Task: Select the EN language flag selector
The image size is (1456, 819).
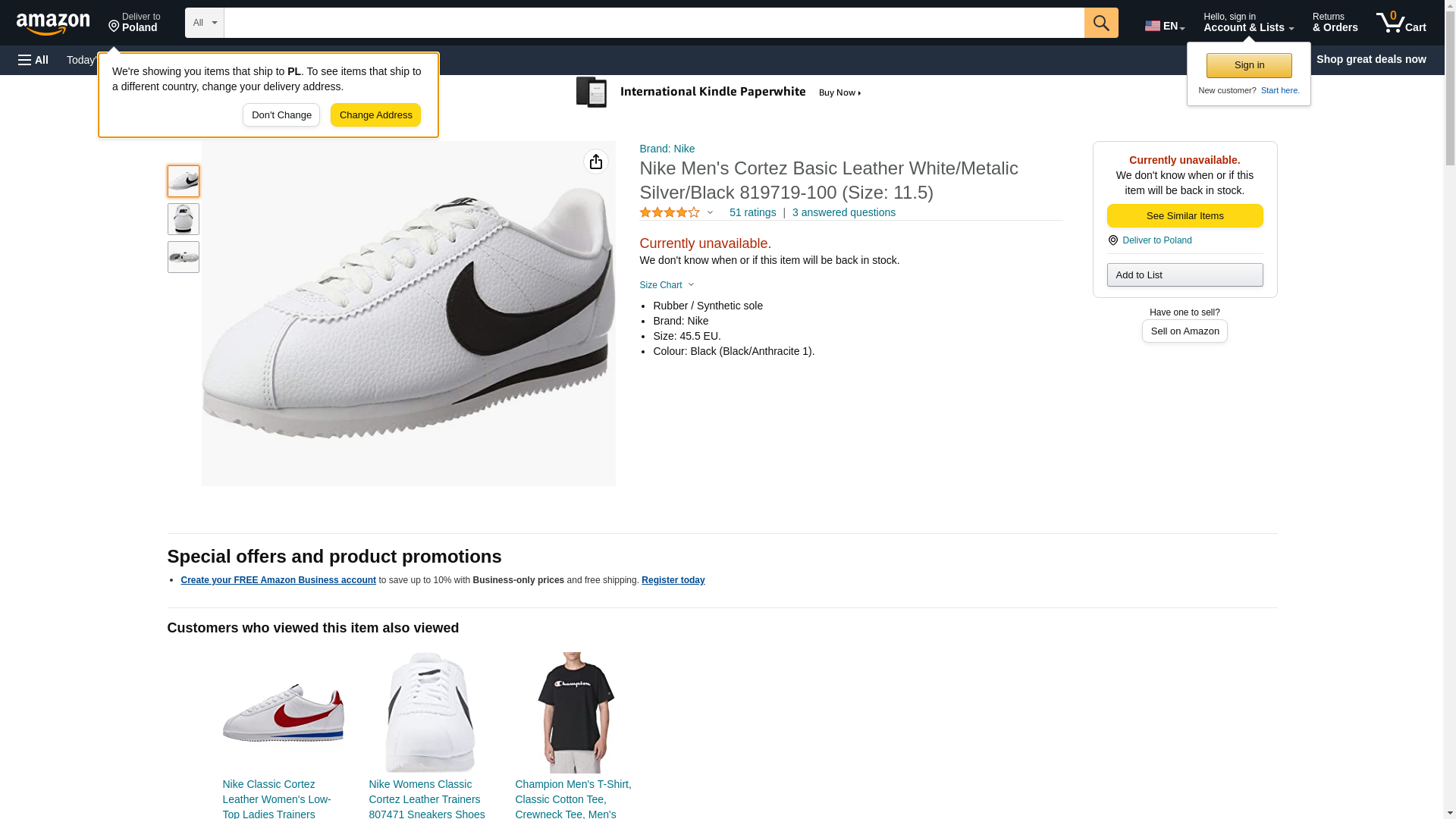Action: (1164, 26)
